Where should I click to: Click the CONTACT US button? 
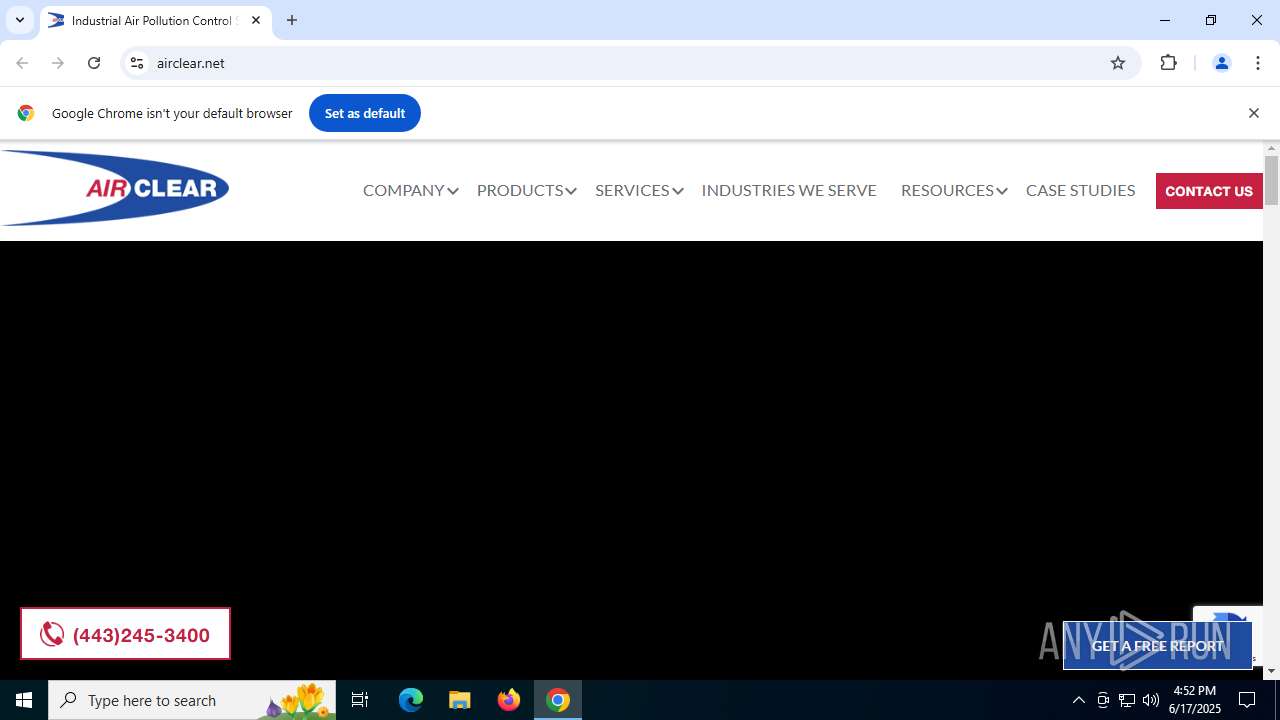[1209, 191]
